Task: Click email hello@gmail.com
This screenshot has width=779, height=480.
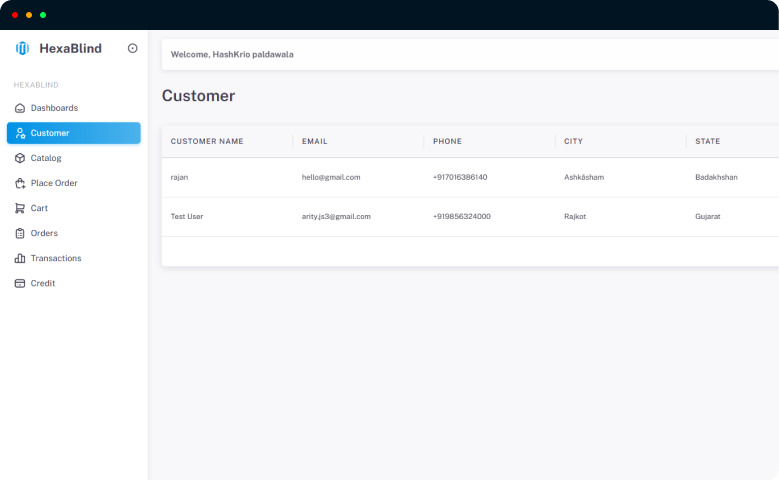Action: (x=331, y=177)
